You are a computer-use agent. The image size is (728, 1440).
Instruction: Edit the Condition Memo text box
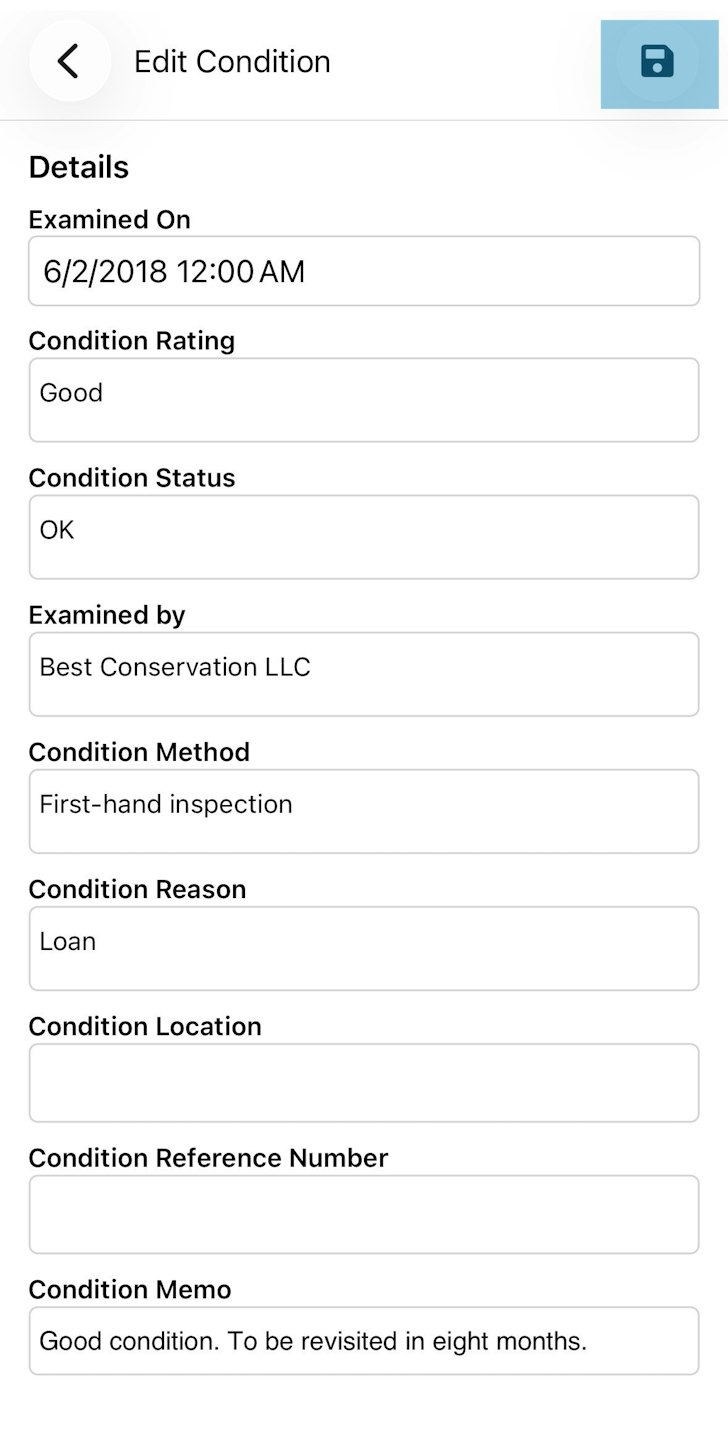click(364, 1341)
